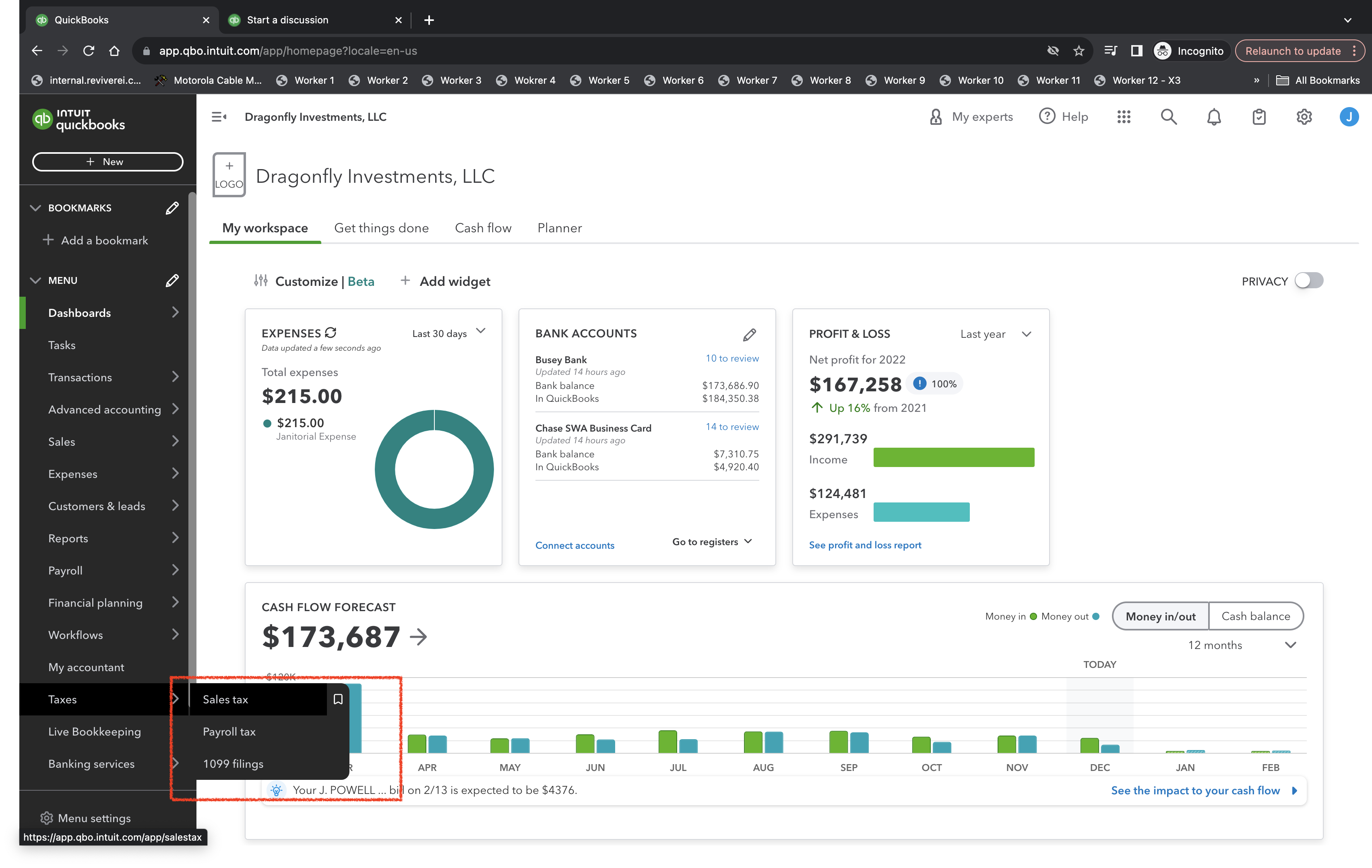This screenshot has height=868, width=1372.
Task: Bookmark the Sales tax menu item
Action: click(x=338, y=699)
